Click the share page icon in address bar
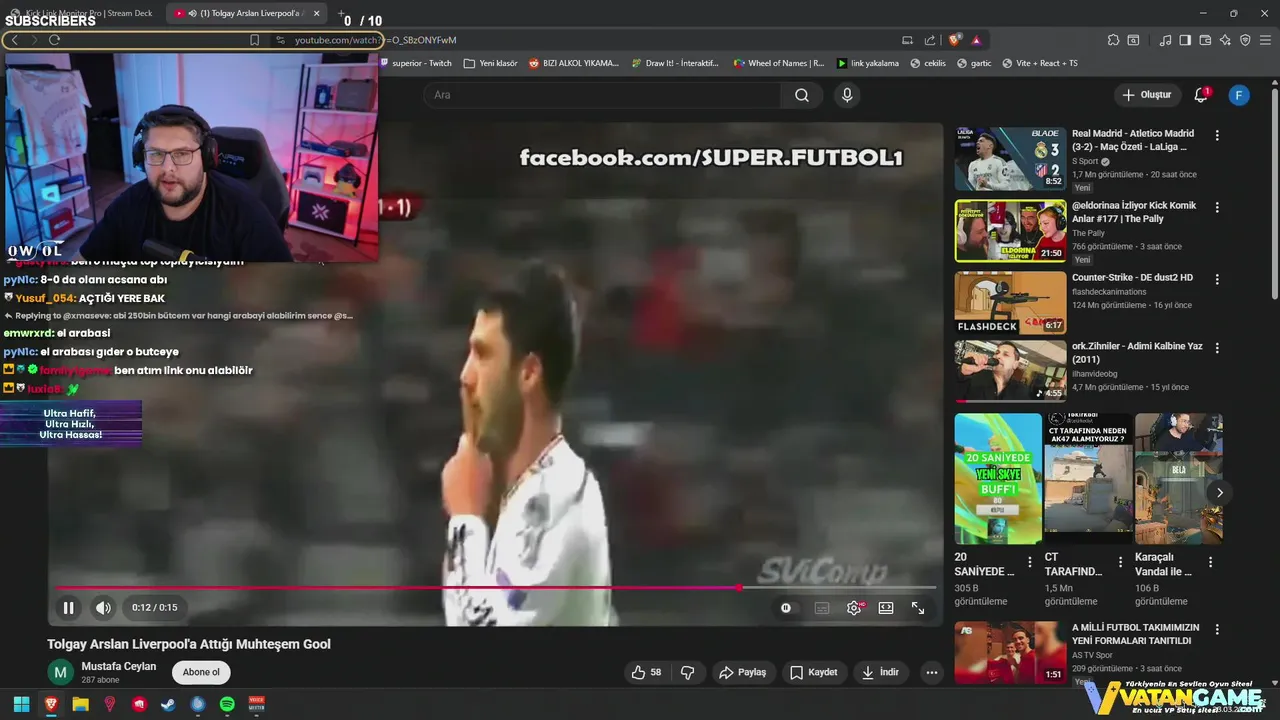The width and height of the screenshot is (1280, 720). 929,40
